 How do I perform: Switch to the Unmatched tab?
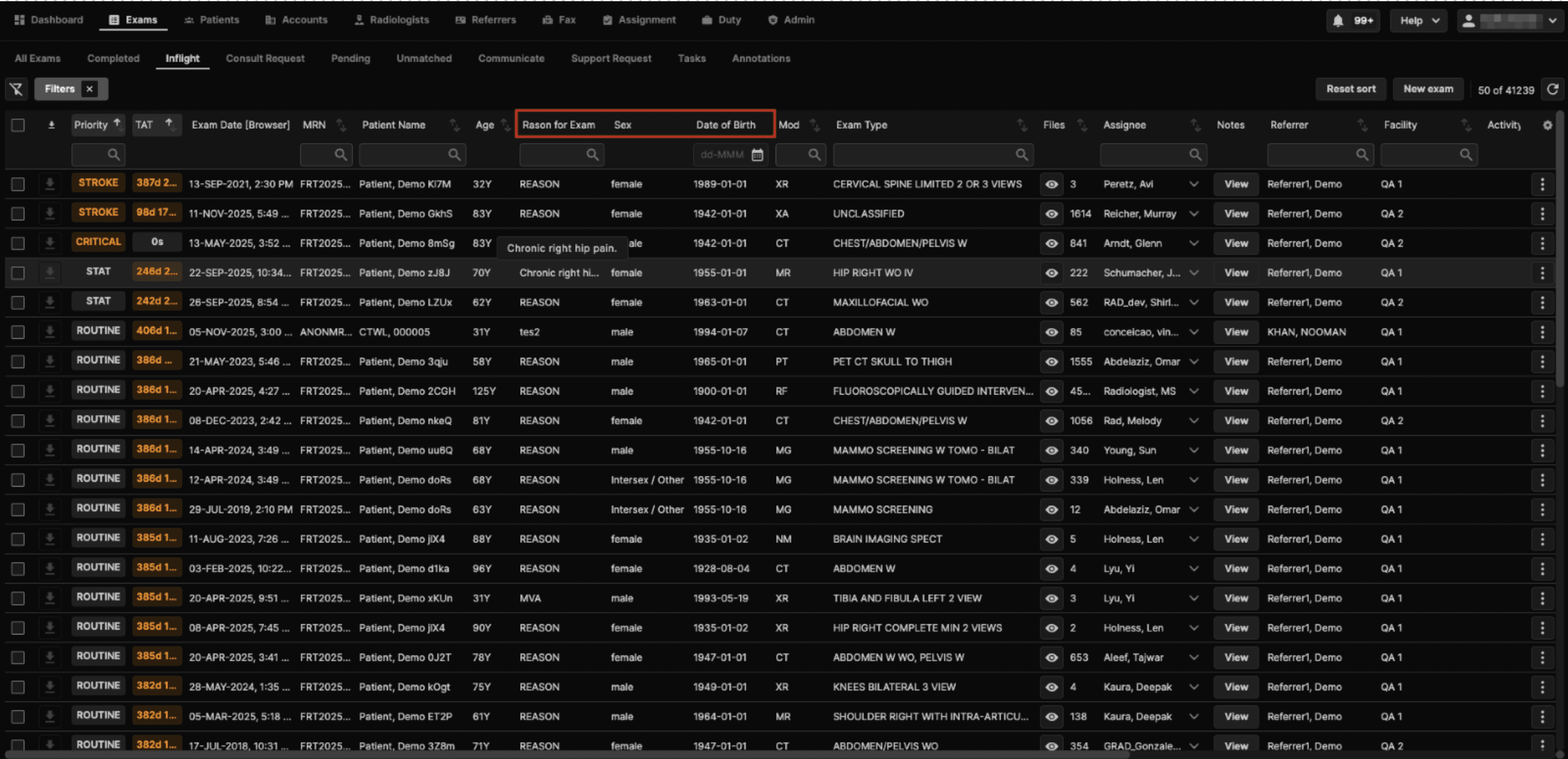(x=424, y=59)
